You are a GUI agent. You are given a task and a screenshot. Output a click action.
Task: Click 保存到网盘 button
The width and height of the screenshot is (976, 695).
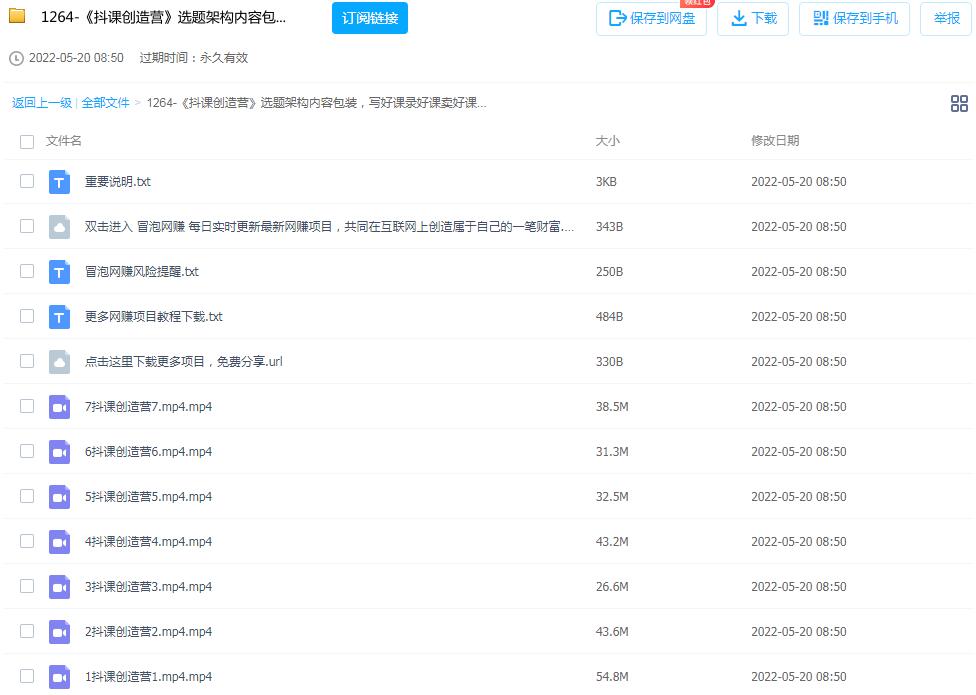tap(651, 19)
